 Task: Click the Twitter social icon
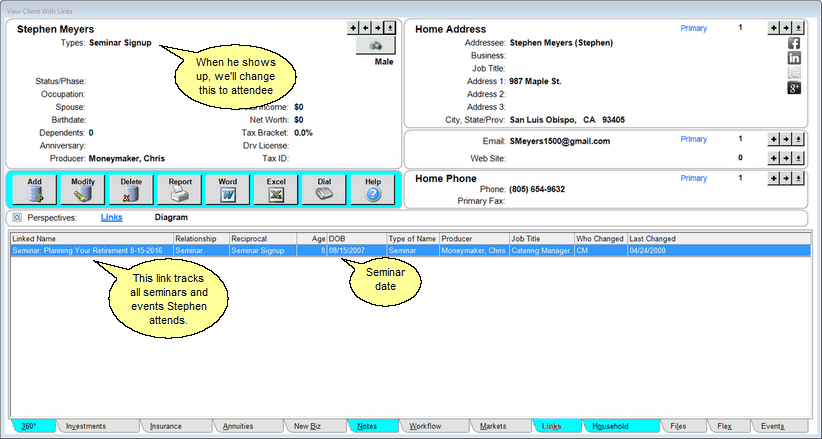794,73
